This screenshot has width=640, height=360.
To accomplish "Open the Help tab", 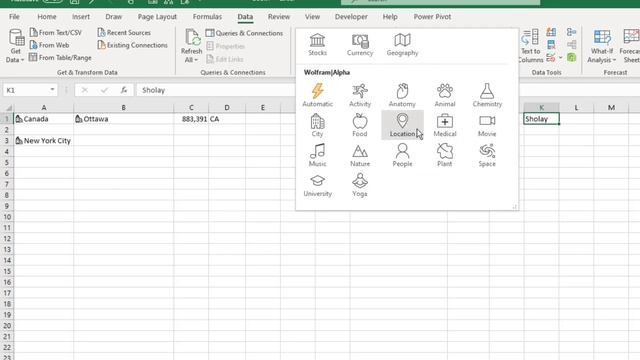I will [390, 17].
